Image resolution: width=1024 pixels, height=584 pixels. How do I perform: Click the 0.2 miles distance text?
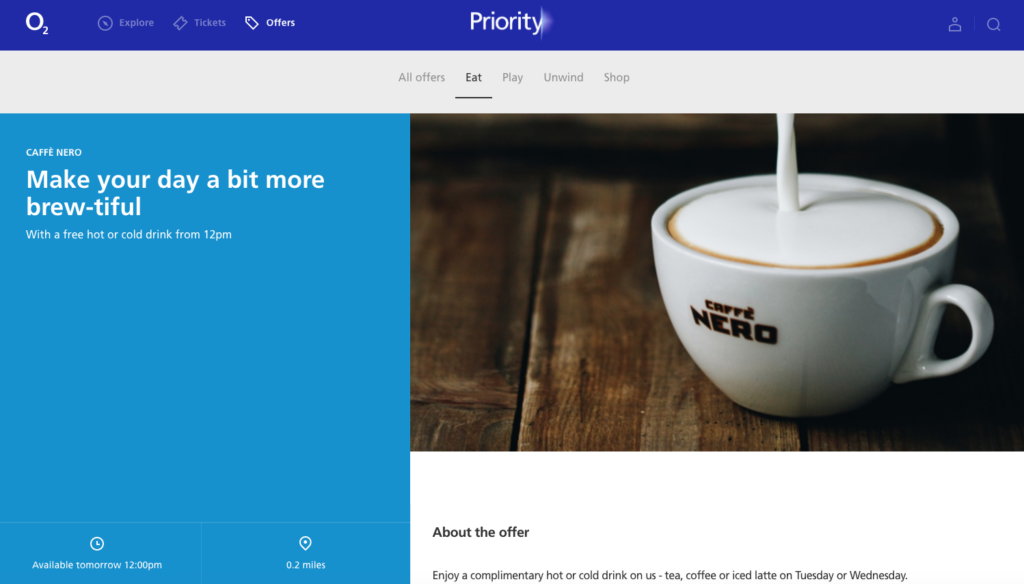point(306,565)
